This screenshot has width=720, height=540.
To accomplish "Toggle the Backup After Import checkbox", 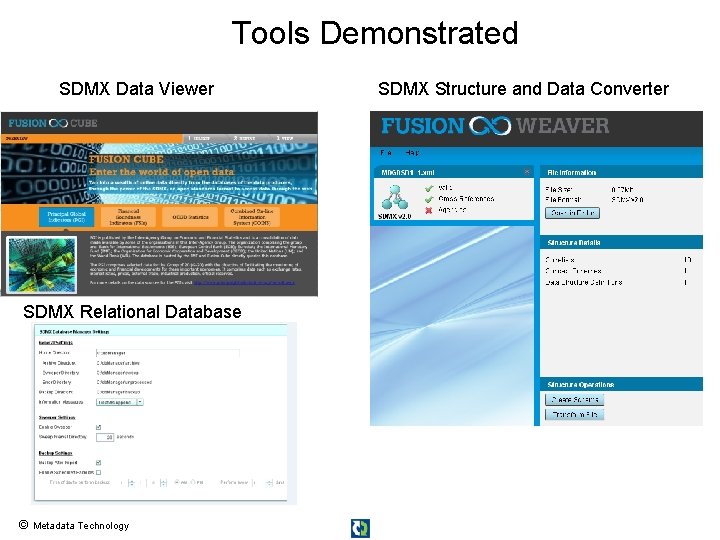I will coord(98,462).
